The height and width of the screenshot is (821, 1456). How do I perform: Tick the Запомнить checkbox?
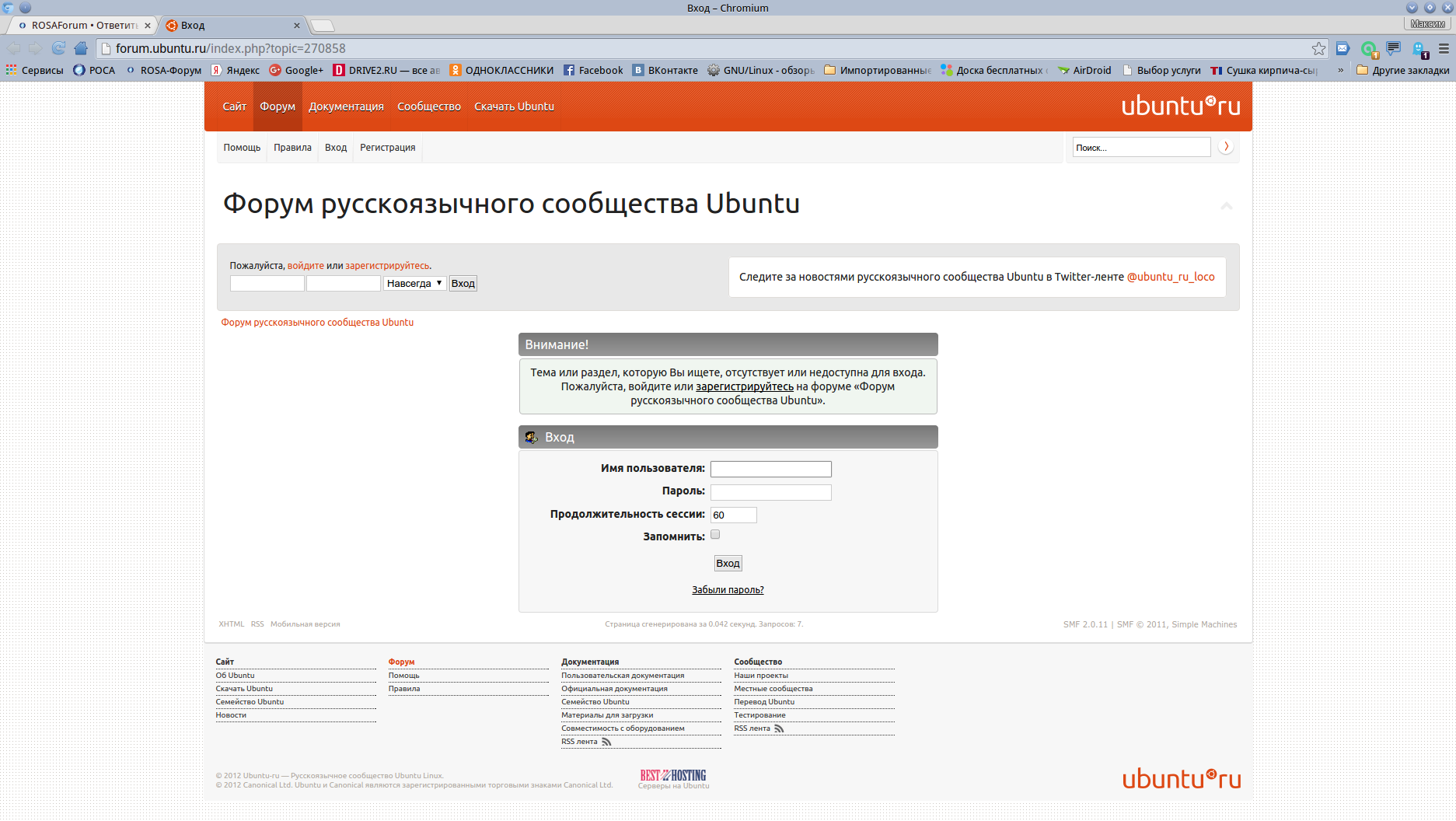coord(715,535)
